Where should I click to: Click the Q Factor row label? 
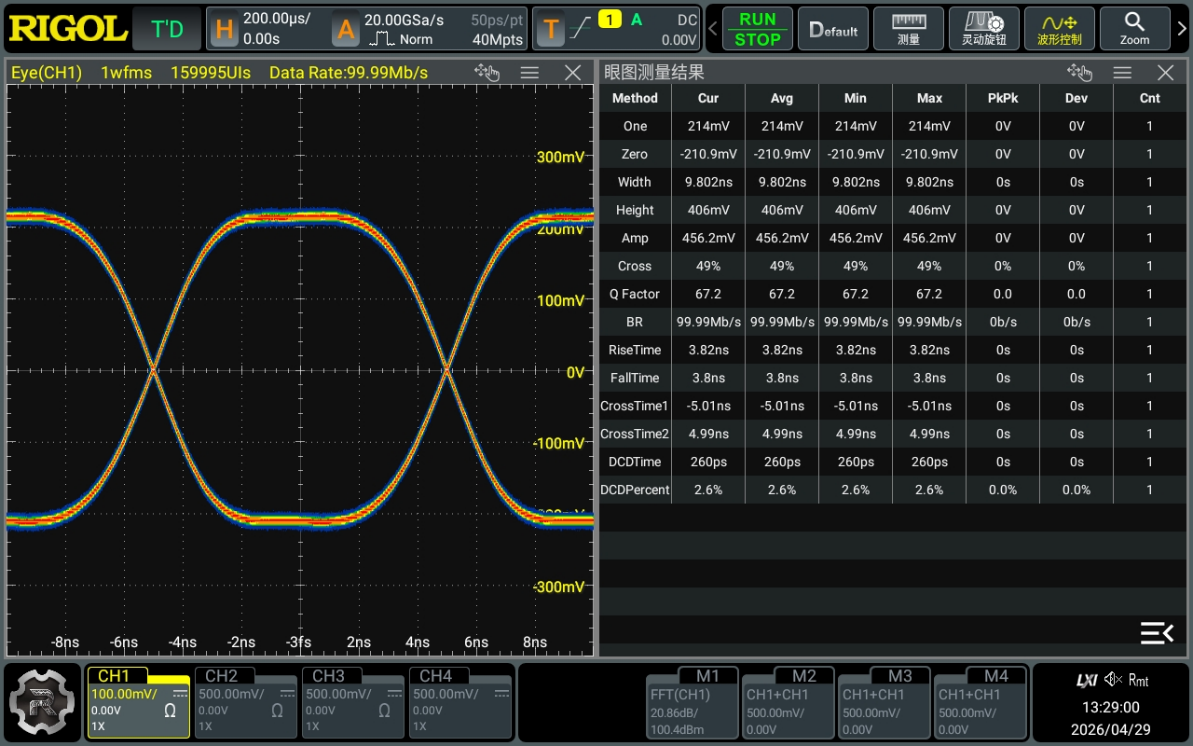coord(635,294)
